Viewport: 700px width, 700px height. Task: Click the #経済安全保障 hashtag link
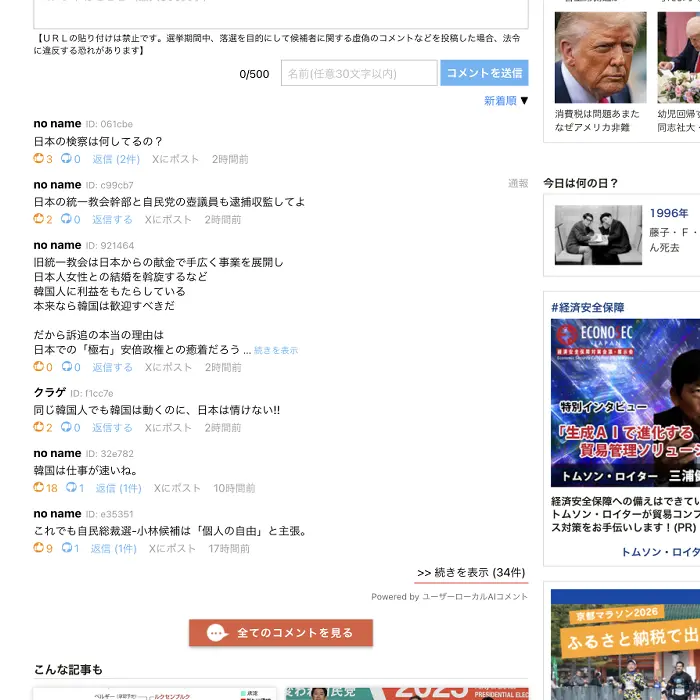point(588,308)
